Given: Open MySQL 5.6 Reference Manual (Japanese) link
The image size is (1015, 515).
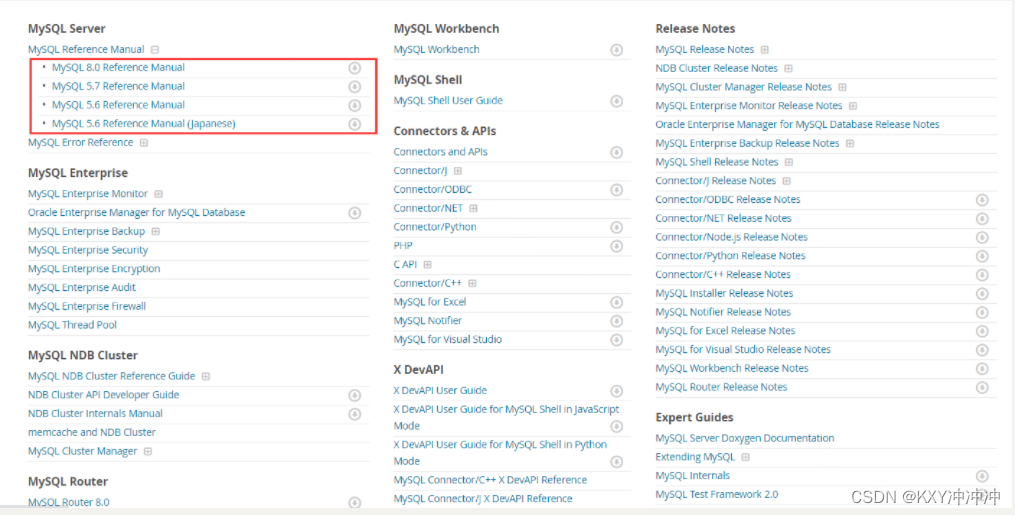Looking at the screenshot, I should click(144, 124).
